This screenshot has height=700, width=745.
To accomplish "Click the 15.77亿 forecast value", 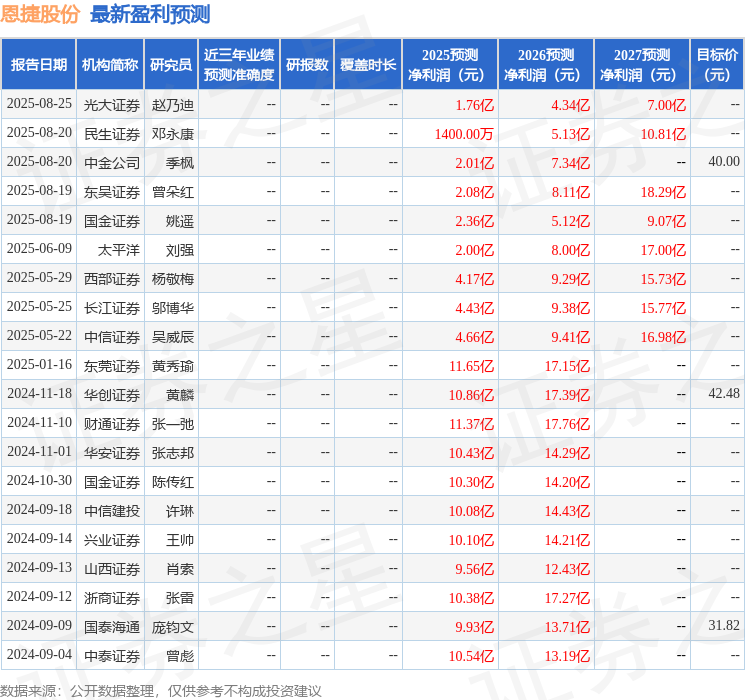I will 663,308.
